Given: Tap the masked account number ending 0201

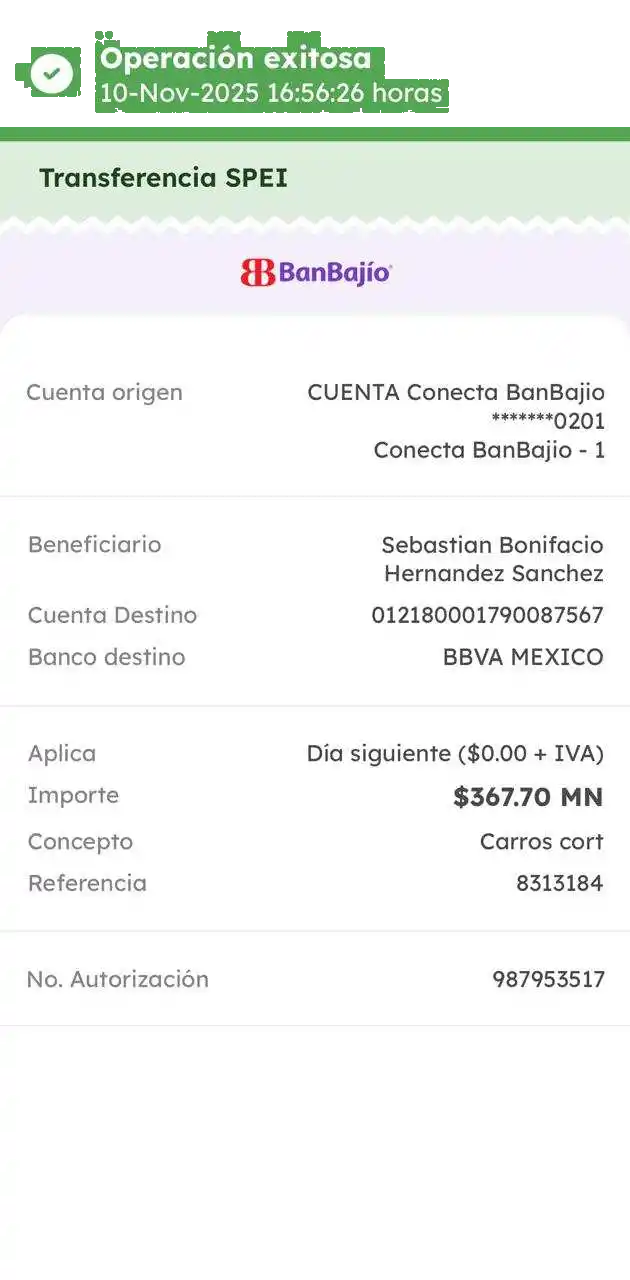Looking at the screenshot, I should [x=547, y=421].
